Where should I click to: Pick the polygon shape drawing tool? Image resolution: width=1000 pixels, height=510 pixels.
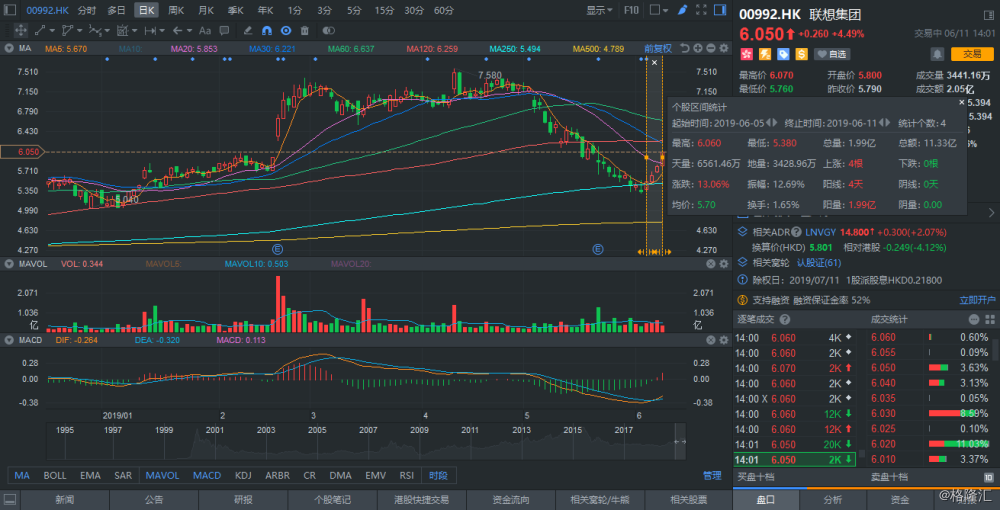pyautogui.click(x=68, y=30)
